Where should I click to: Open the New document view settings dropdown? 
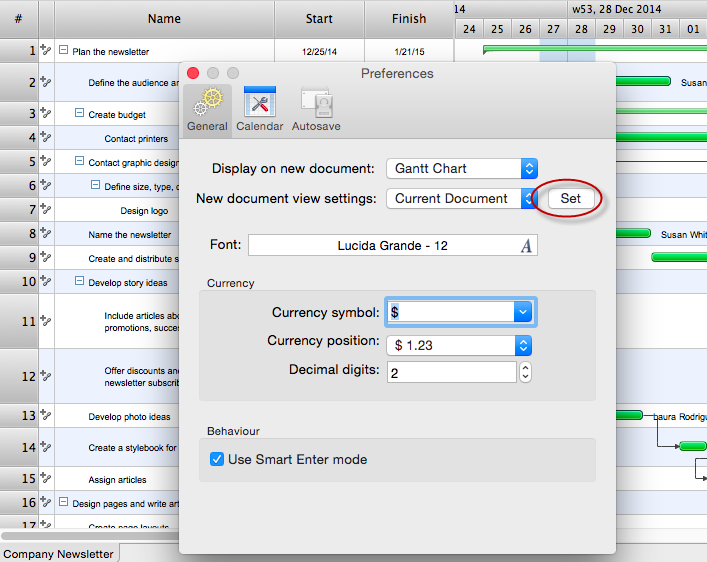pos(462,198)
